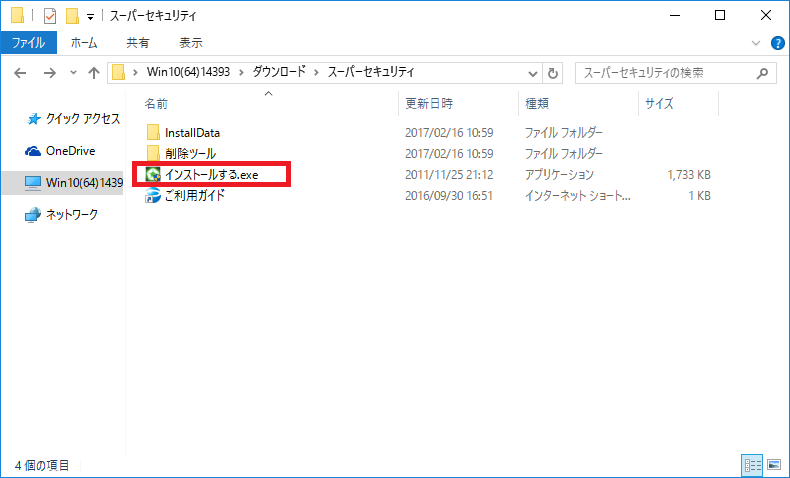Select ネットワーク in the navigation pane
The image size is (790, 478).
click(62, 215)
